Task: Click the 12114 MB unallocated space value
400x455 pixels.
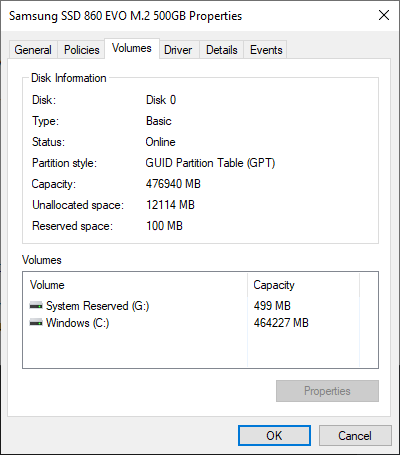Action: tap(170, 205)
